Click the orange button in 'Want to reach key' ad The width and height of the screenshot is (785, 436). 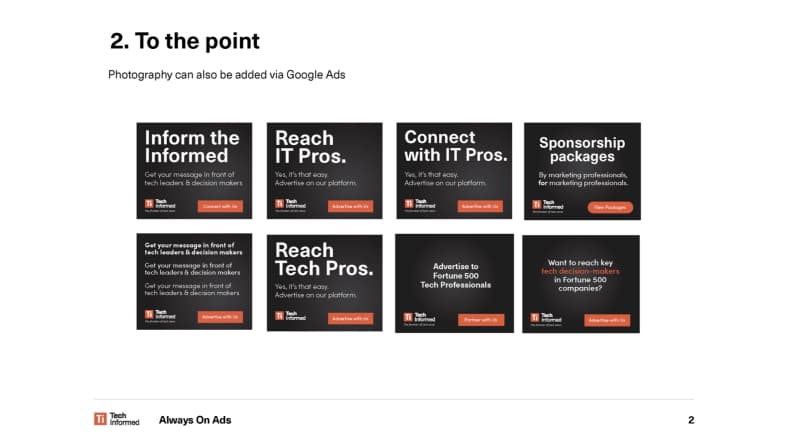(607, 320)
